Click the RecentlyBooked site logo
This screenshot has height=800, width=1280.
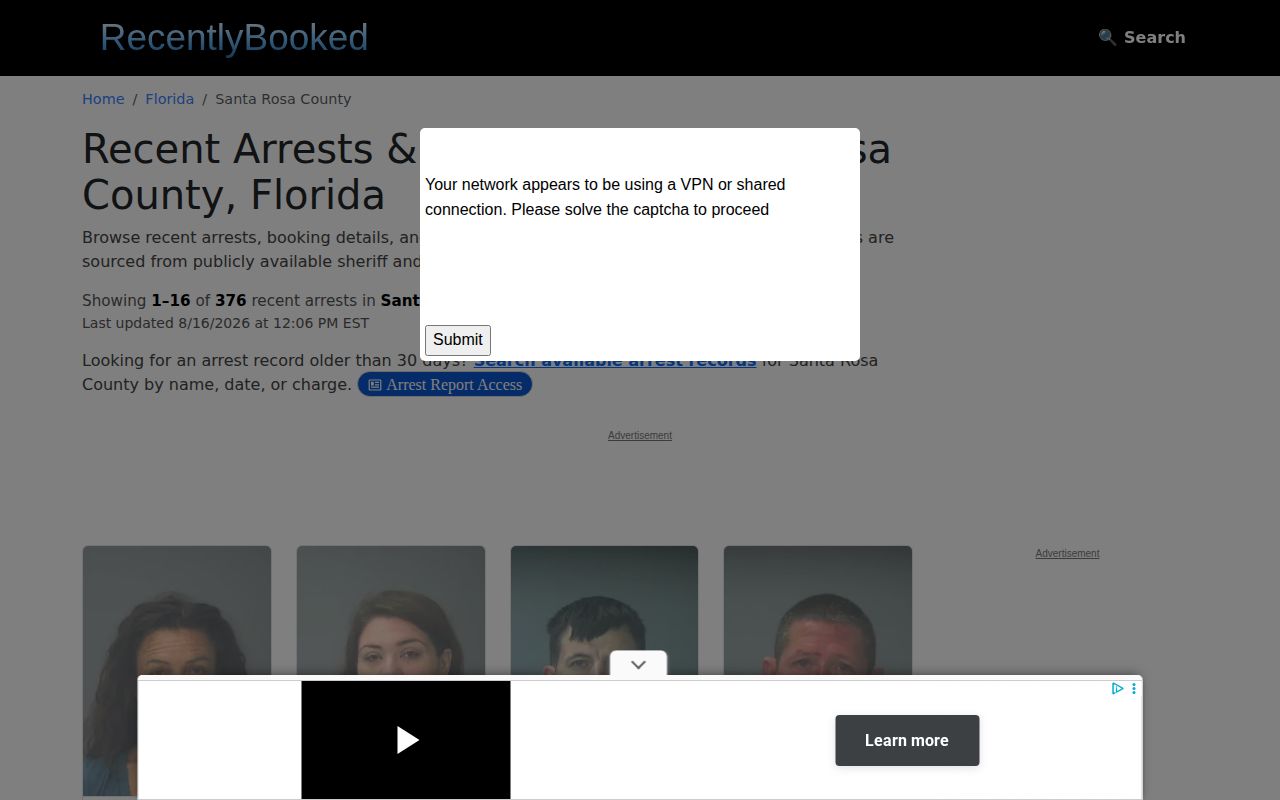click(234, 38)
